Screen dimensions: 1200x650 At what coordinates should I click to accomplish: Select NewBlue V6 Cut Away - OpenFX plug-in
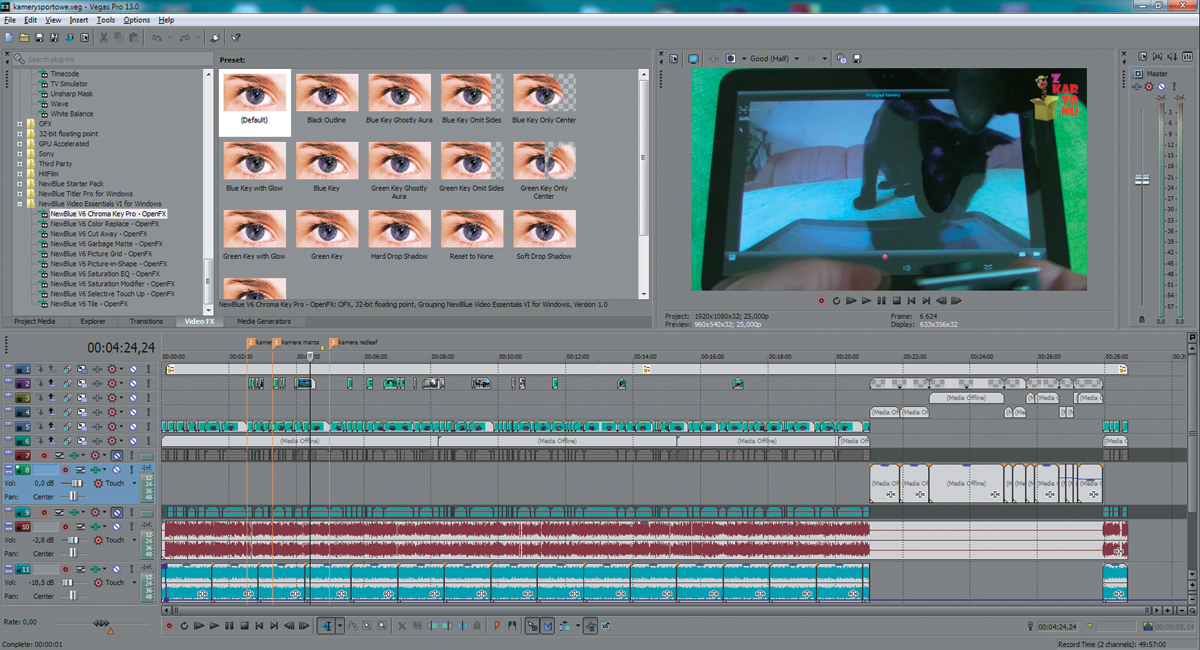[99, 234]
